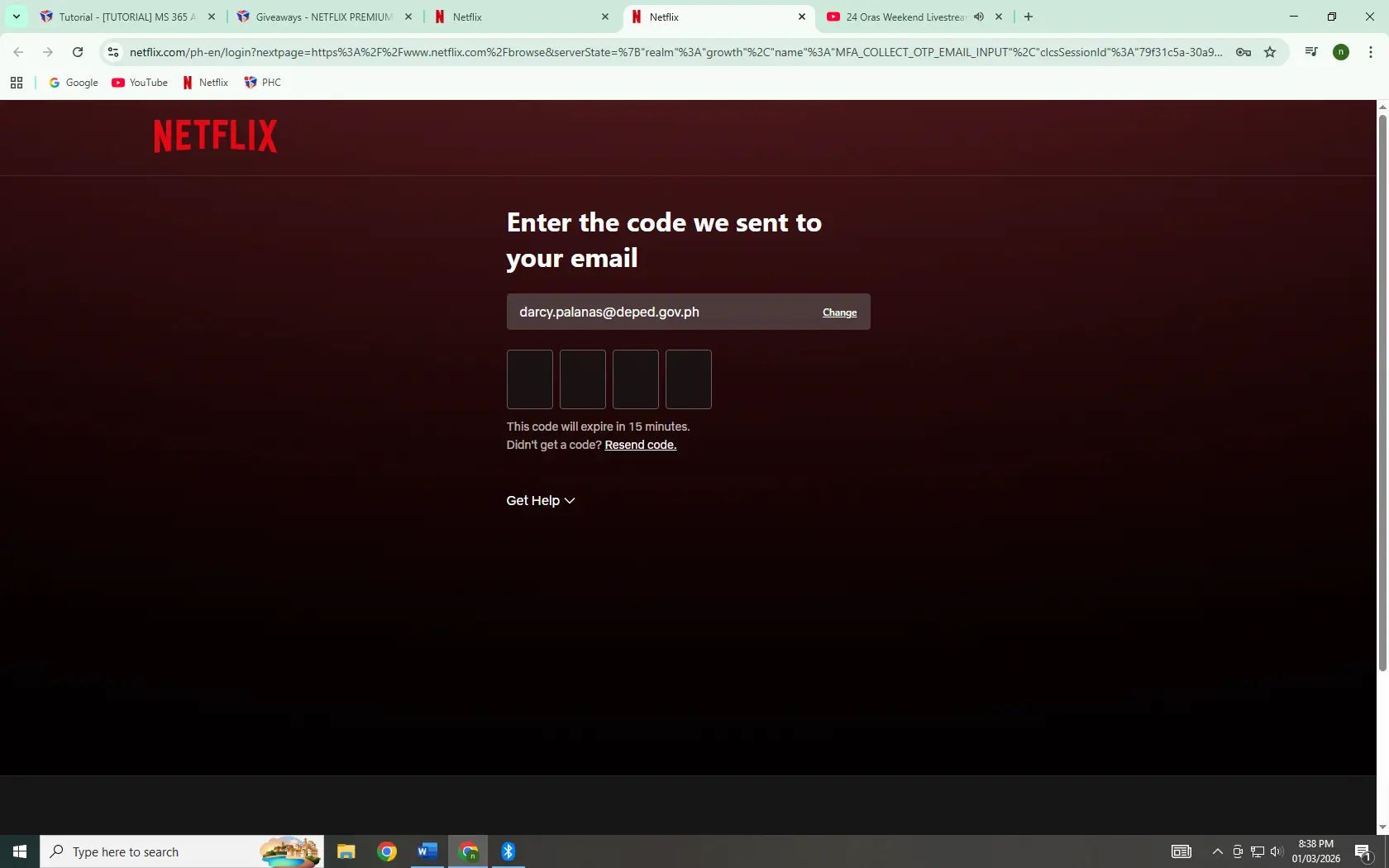Close the Giveaways NETFLIX PREMIUM tab
Viewport: 1389px width, 868px height.
(408, 17)
